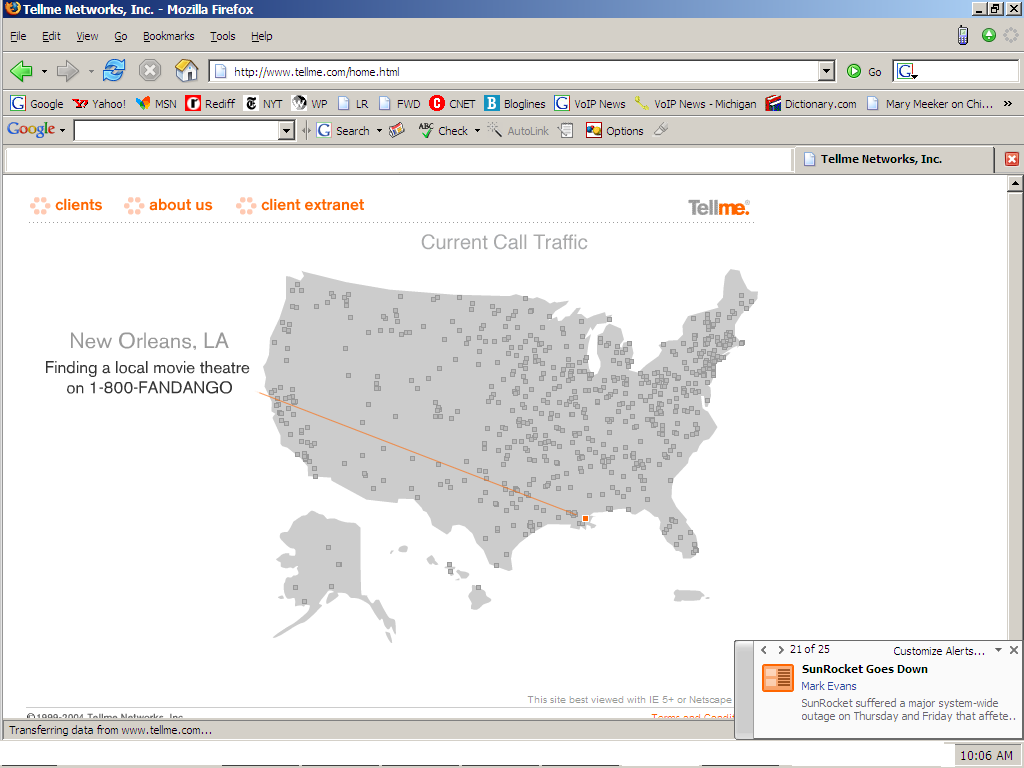Viewport: 1024px width, 768px height.
Task: Switch to the Tellme Networks, Inc. tab
Action: coord(880,159)
